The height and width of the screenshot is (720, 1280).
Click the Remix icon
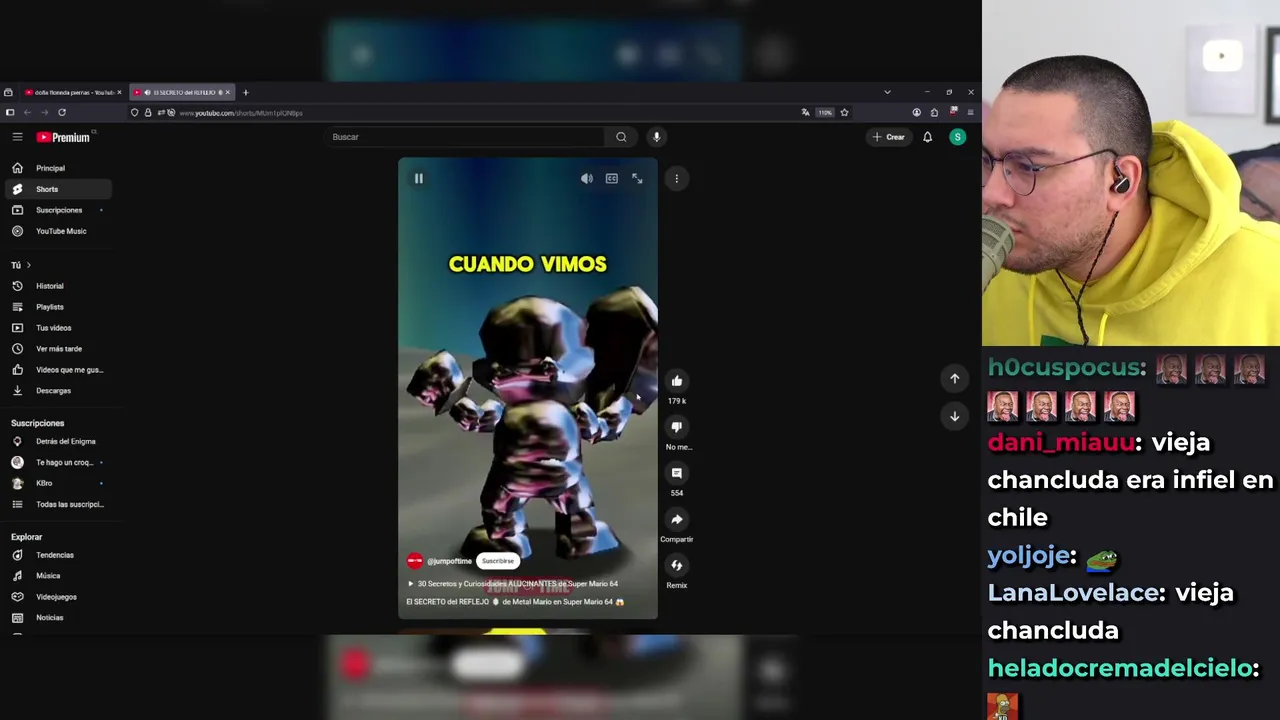point(677,565)
